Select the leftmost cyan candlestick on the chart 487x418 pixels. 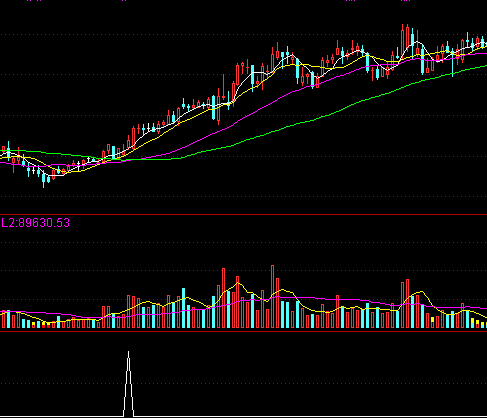click(8, 151)
